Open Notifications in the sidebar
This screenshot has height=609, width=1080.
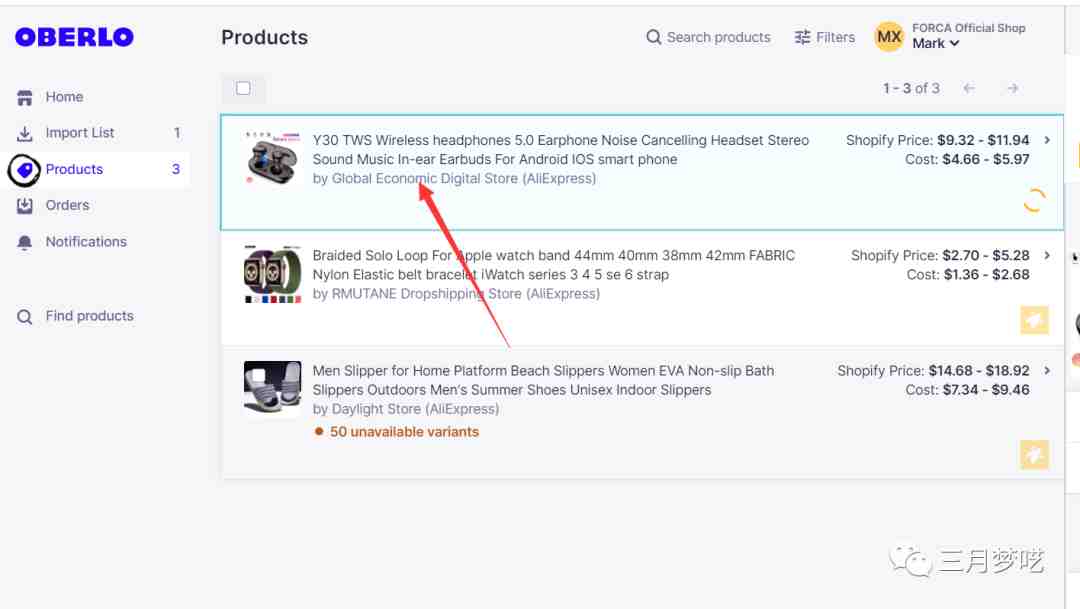pos(86,242)
